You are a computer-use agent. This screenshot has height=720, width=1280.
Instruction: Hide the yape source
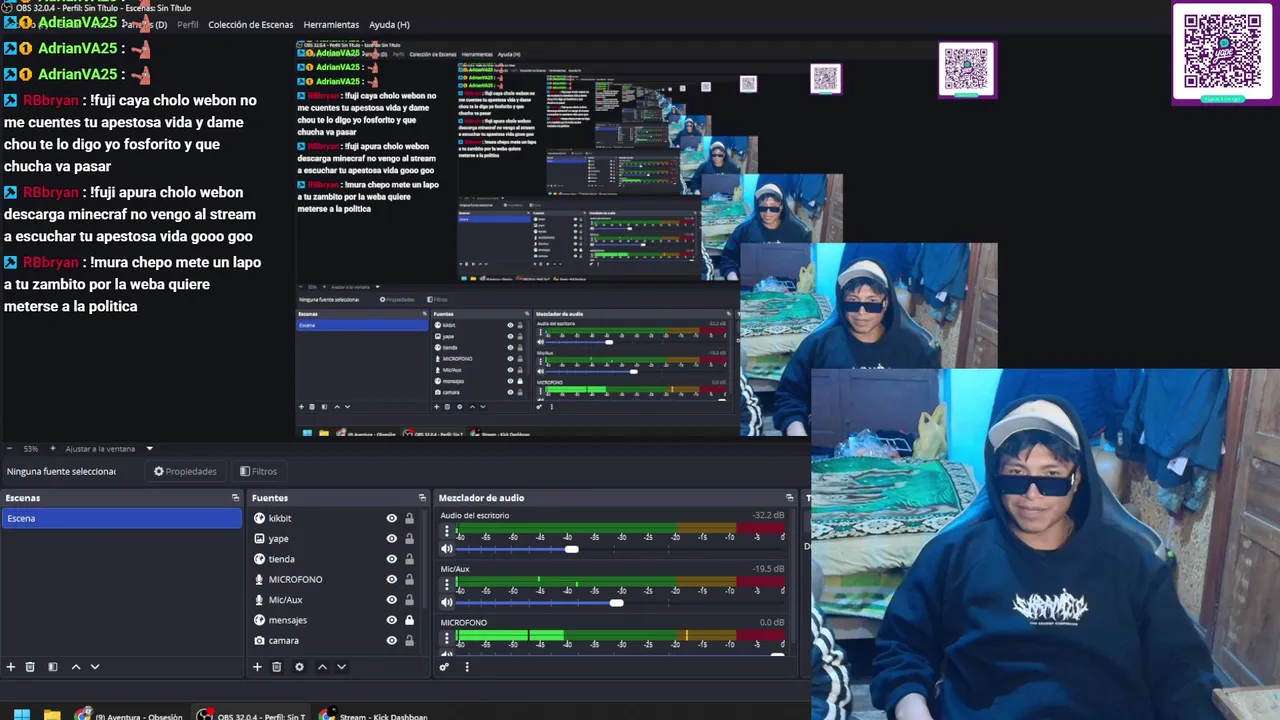391,539
